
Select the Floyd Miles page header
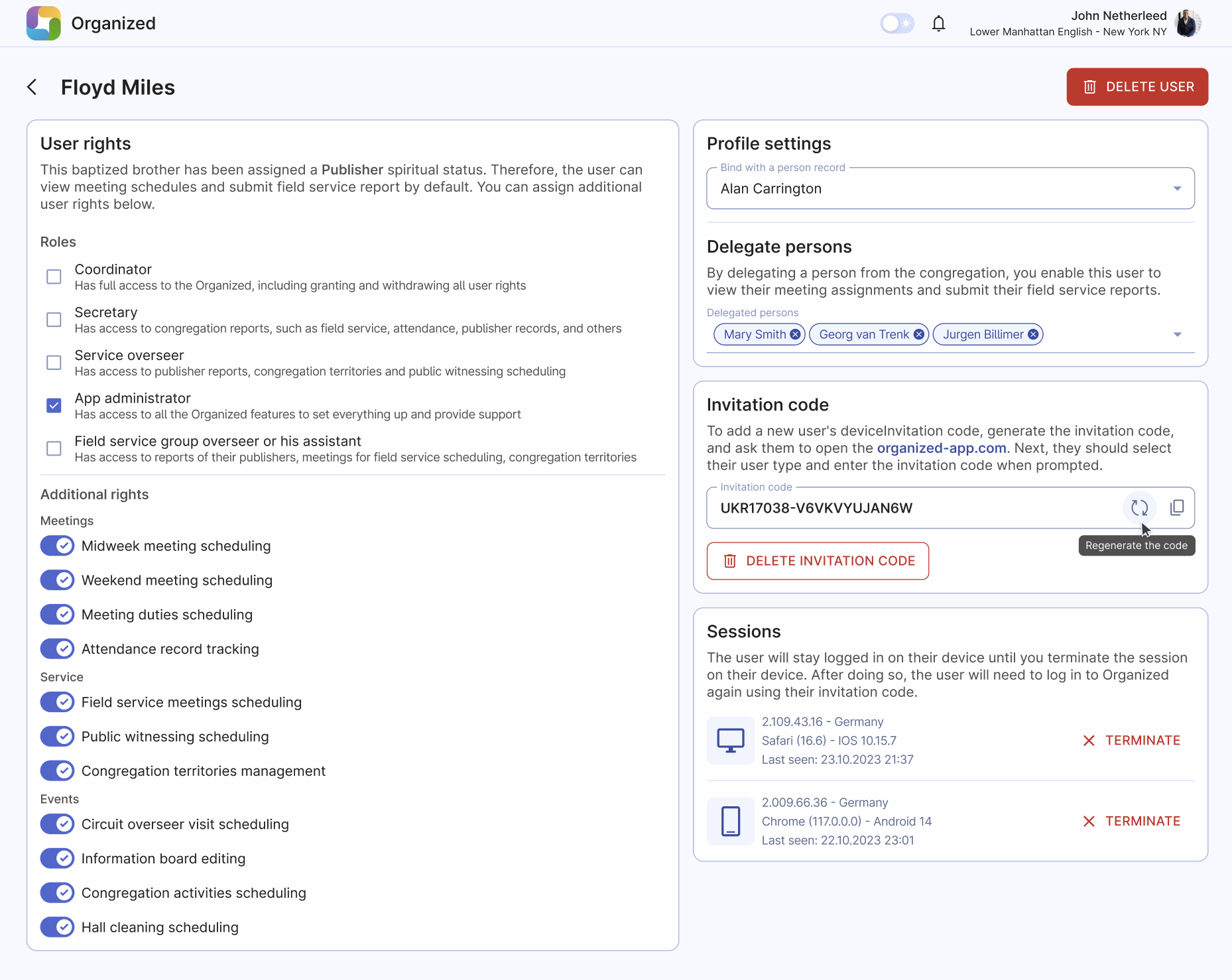[118, 87]
